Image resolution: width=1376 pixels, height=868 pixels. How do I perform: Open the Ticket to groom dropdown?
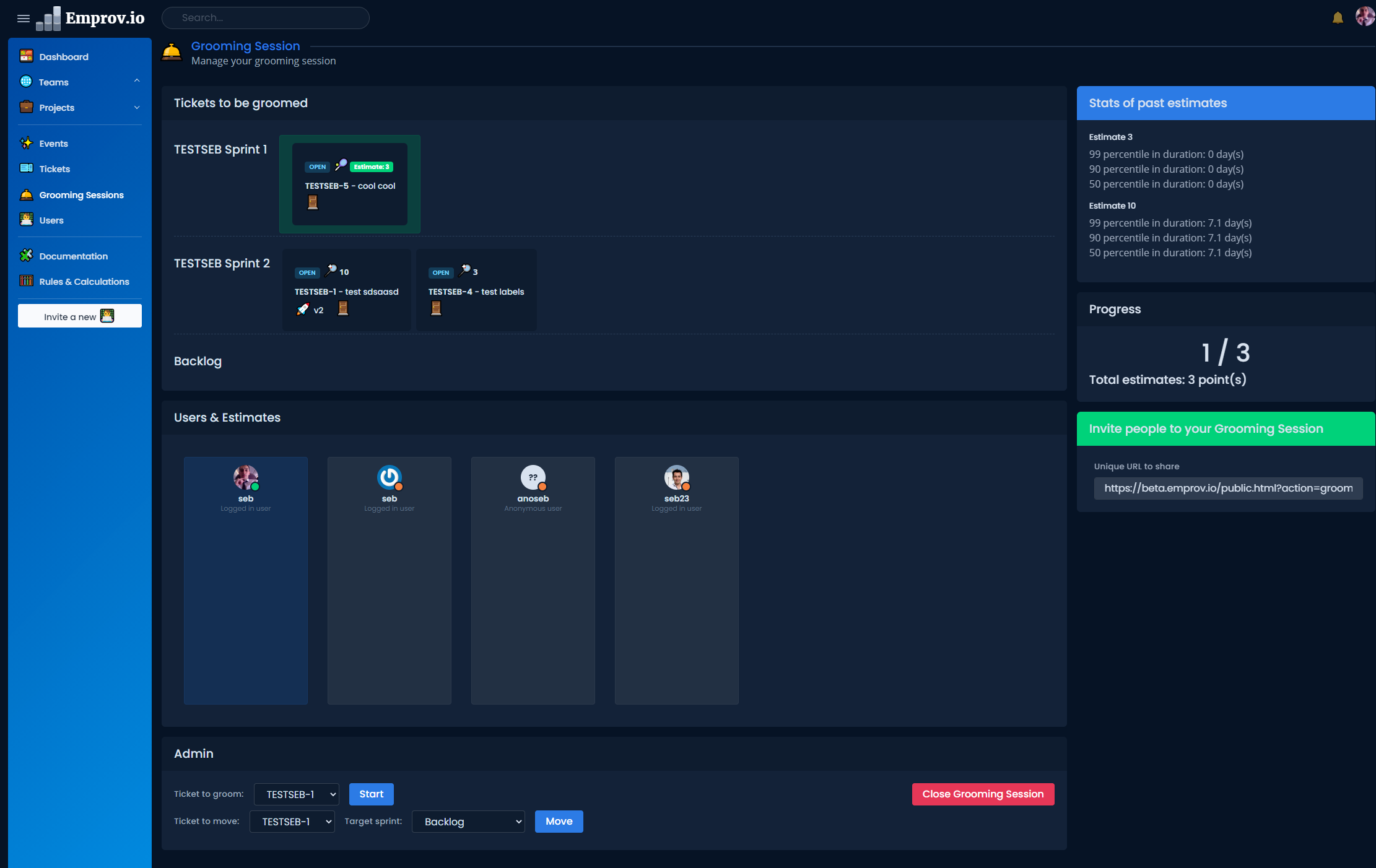[x=296, y=794]
